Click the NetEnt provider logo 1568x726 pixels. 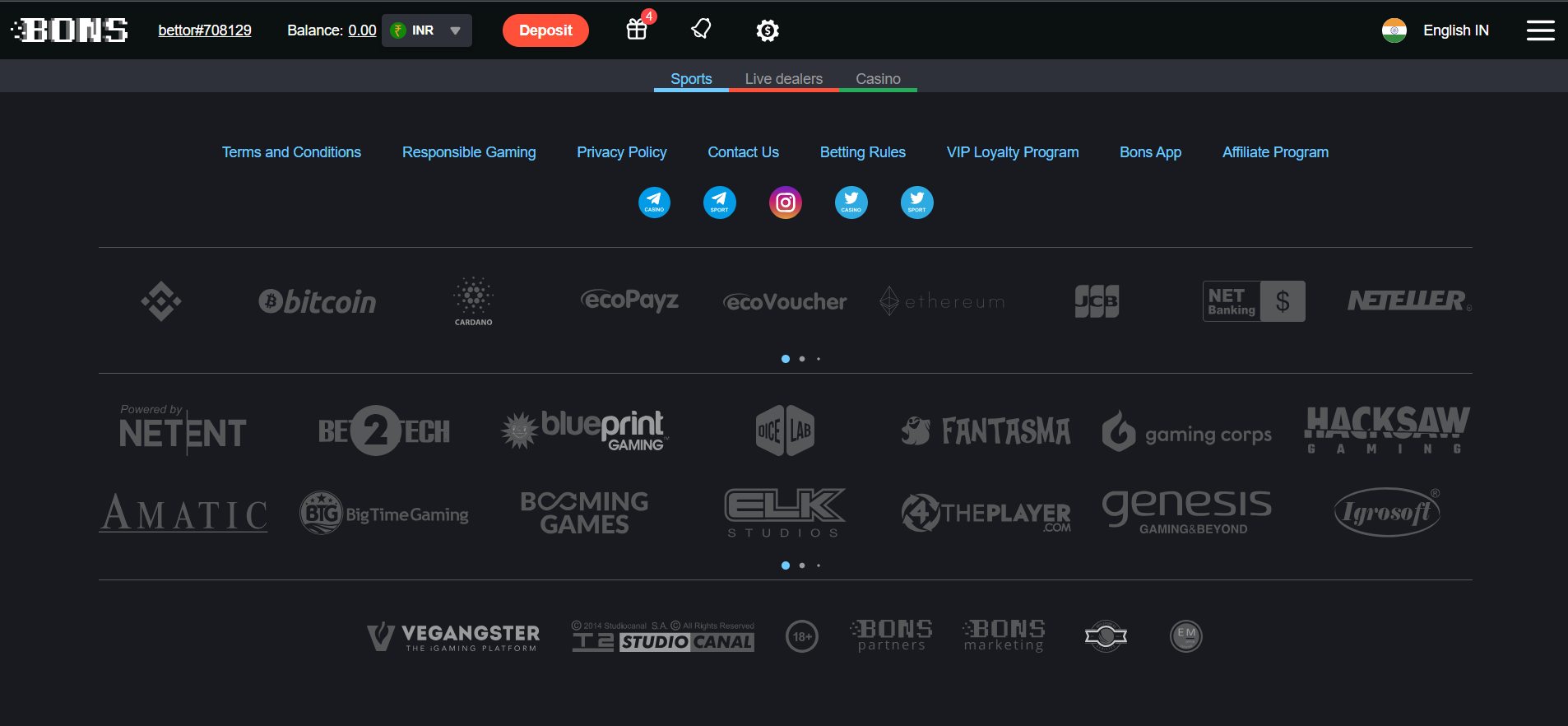pyautogui.click(x=183, y=430)
